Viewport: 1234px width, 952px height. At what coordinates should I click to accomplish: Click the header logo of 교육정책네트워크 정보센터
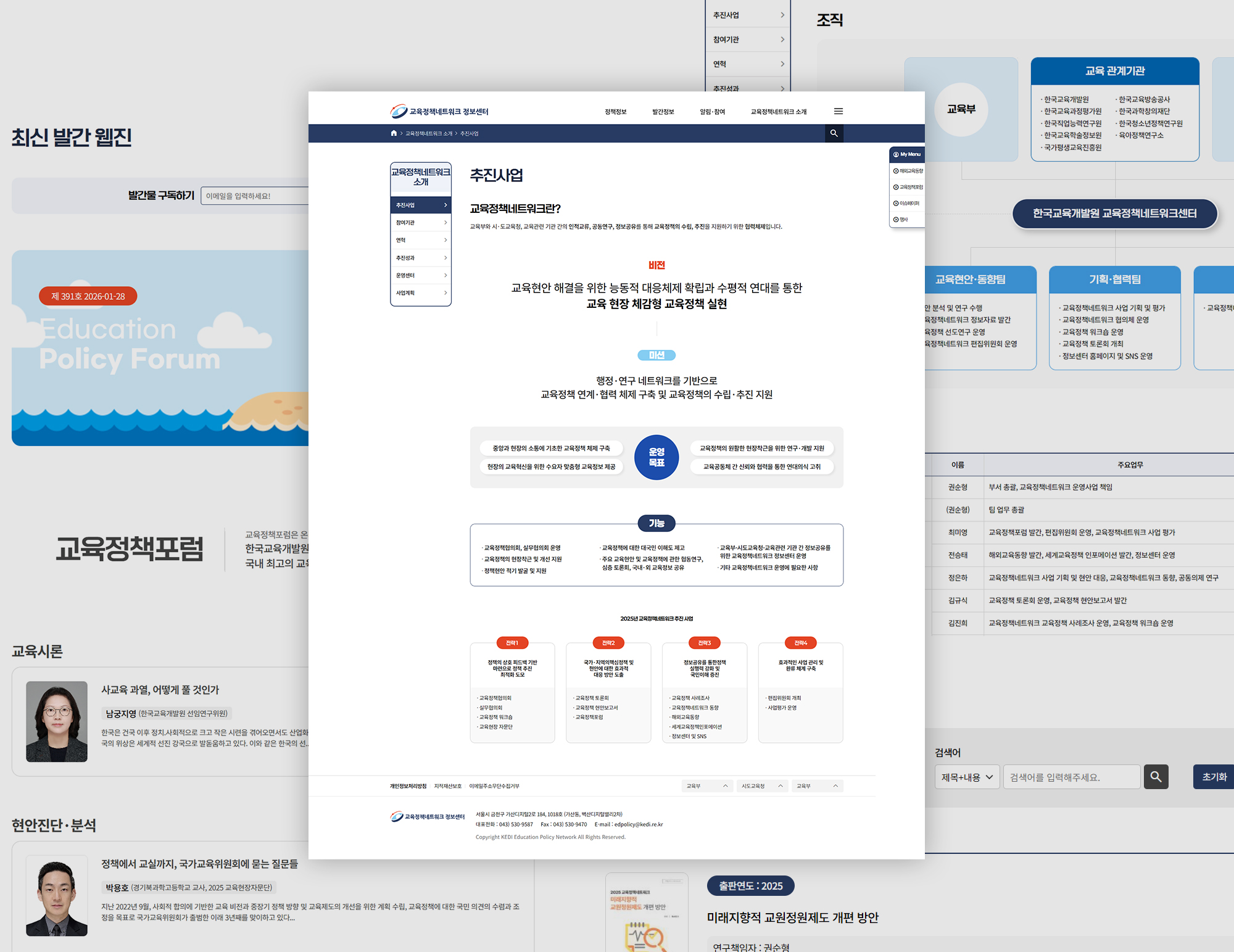coord(439,112)
